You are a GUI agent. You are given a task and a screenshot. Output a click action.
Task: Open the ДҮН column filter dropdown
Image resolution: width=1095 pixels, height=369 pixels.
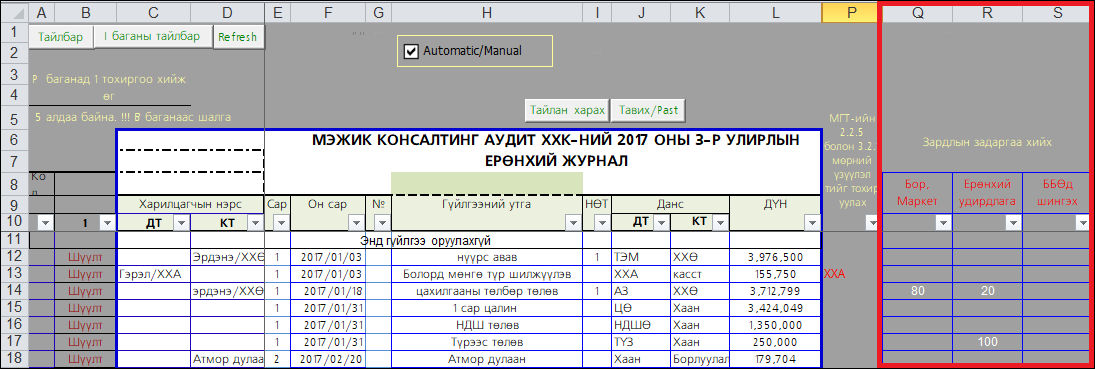tap(813, 222)
